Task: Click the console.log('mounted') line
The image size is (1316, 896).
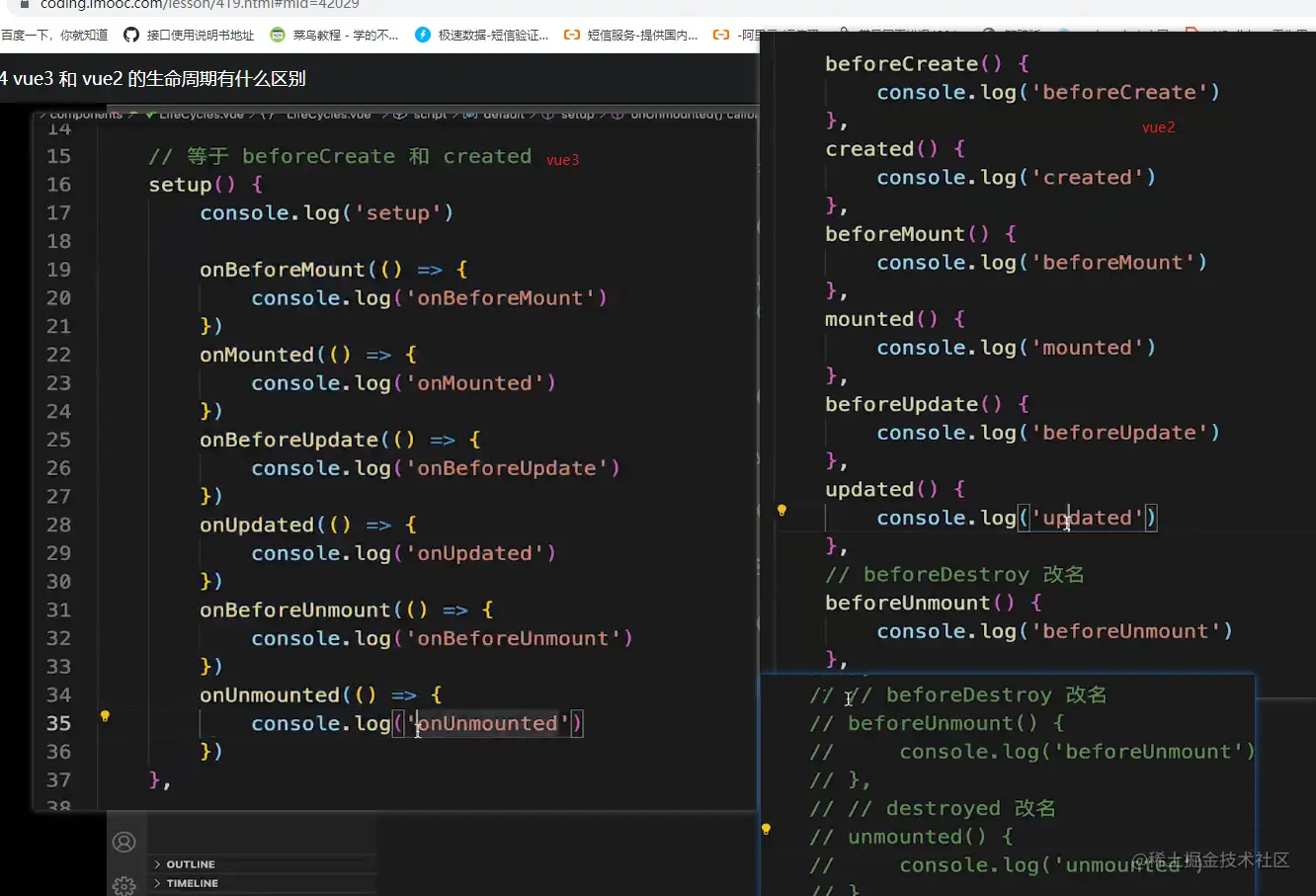Action: (1017, 348)
